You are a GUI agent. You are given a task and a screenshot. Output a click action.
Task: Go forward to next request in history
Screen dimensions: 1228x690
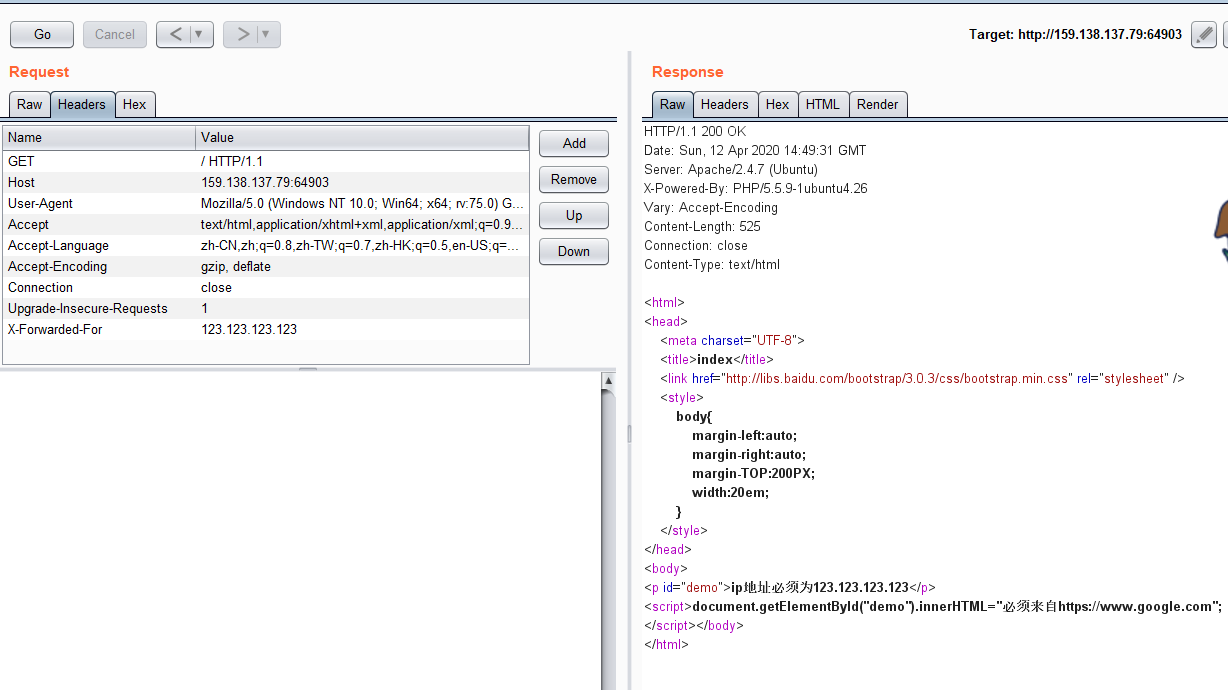pos(242,34)
